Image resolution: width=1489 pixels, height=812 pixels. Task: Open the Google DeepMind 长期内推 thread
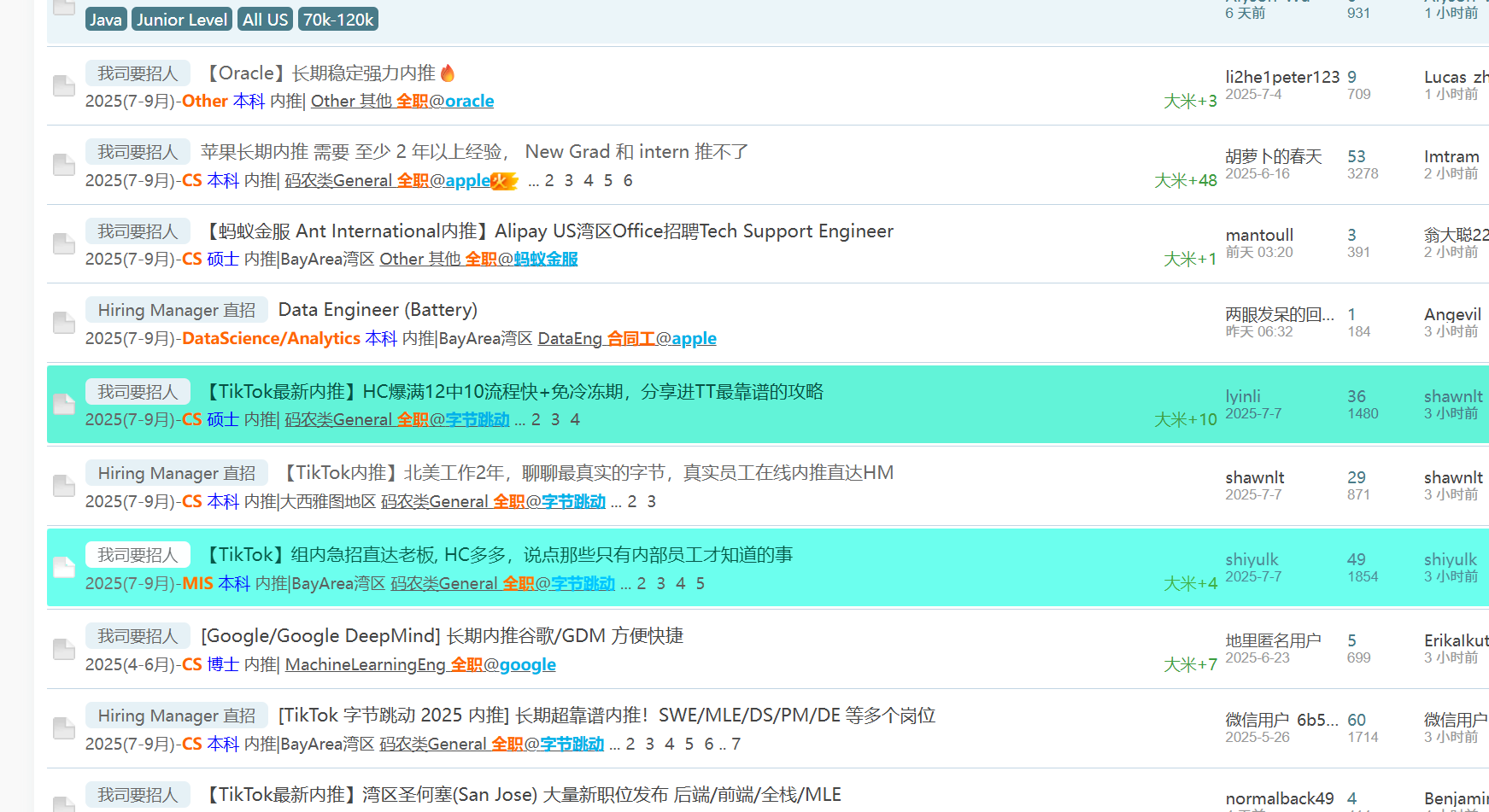(x=442, y=636)
